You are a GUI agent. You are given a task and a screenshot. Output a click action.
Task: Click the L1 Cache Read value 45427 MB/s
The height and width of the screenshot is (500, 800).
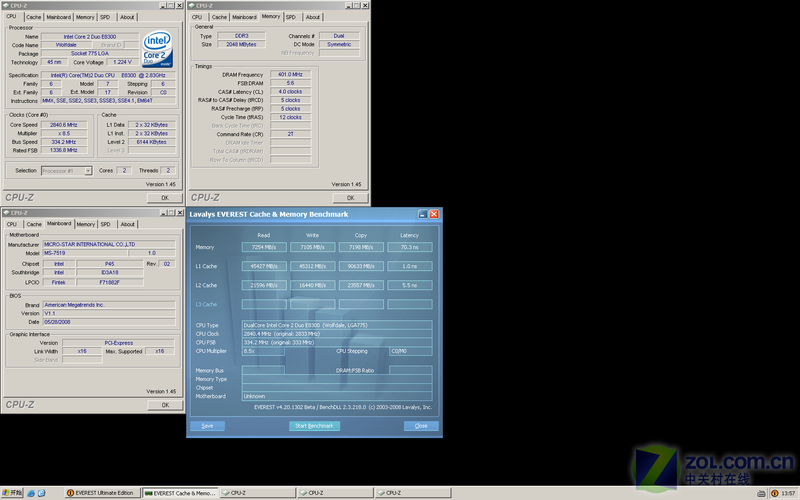coord(264,266)
